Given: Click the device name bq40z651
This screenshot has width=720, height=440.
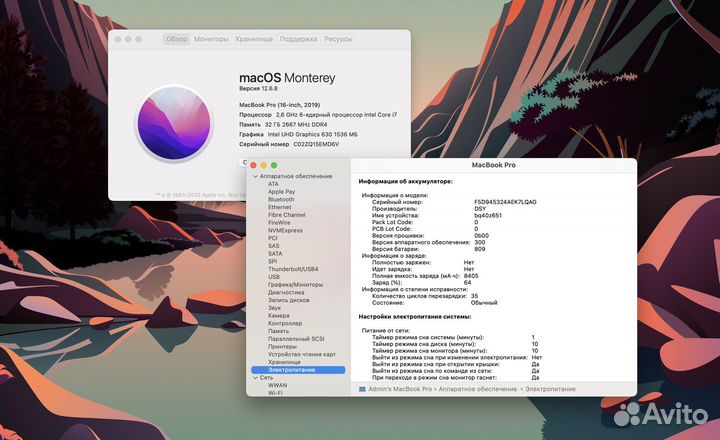Looking at the screenshot, I should click(488, 215).
